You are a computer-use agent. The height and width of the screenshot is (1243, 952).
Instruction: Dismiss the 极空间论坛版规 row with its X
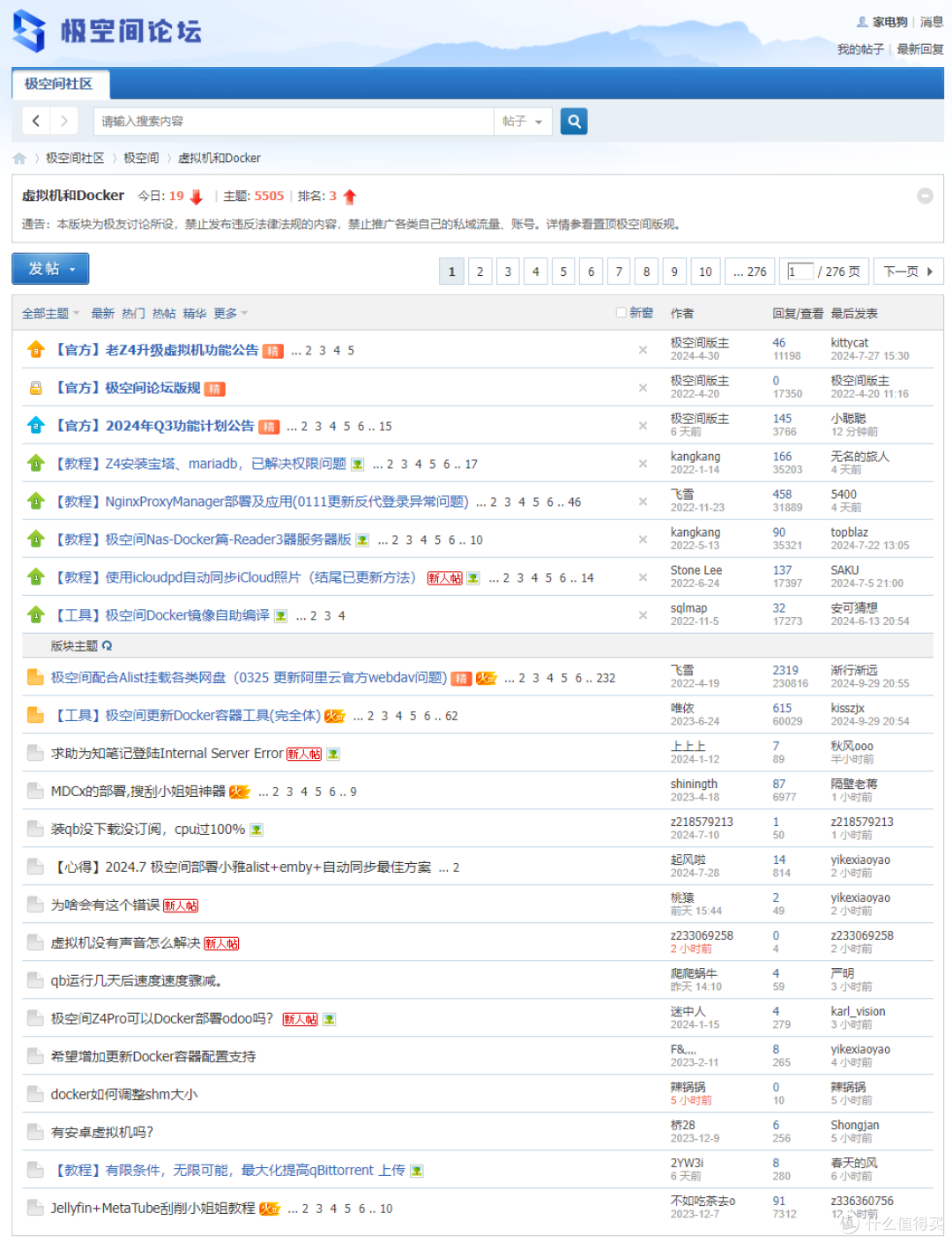click(x=643, y=388)
